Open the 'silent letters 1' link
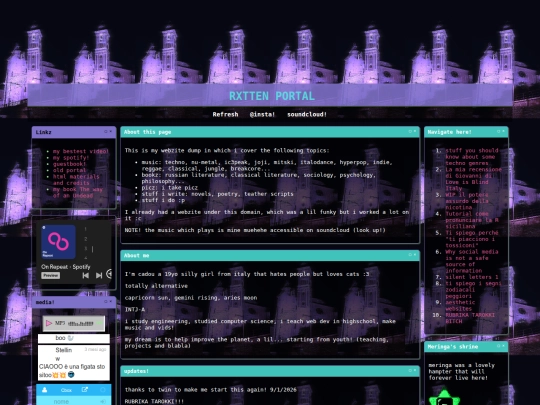This screenshot has width=540, height=405. tap(472, 277)
